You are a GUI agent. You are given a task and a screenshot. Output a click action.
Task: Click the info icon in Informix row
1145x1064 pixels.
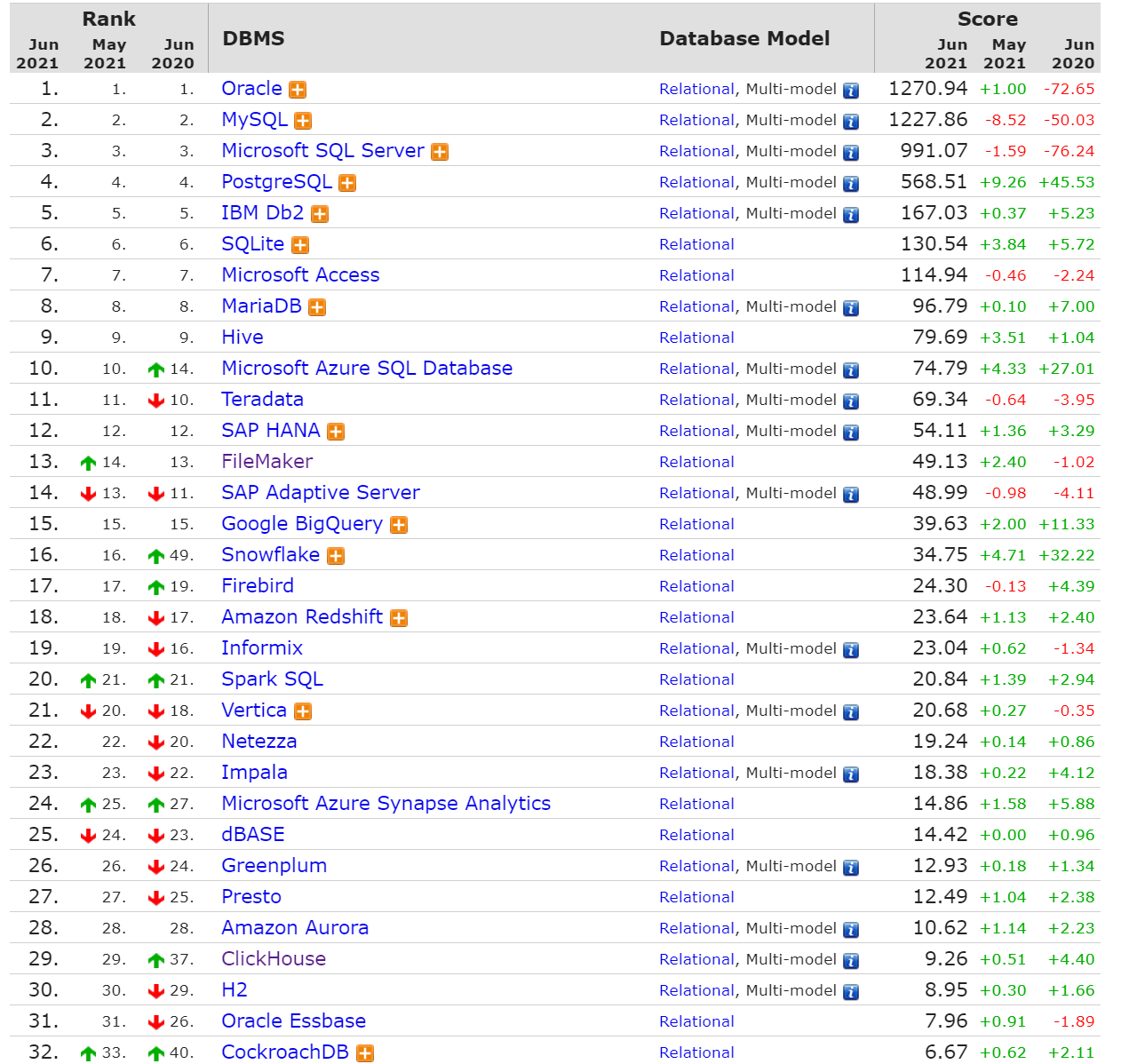pyautogui.click(x=851, y=650)
